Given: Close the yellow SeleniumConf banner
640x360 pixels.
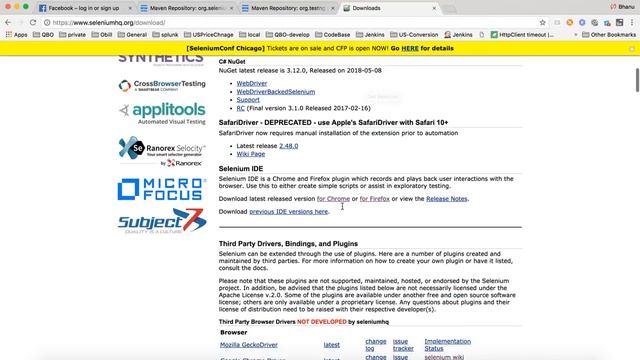Looking at the screenshot, I should tap(632, 49).
